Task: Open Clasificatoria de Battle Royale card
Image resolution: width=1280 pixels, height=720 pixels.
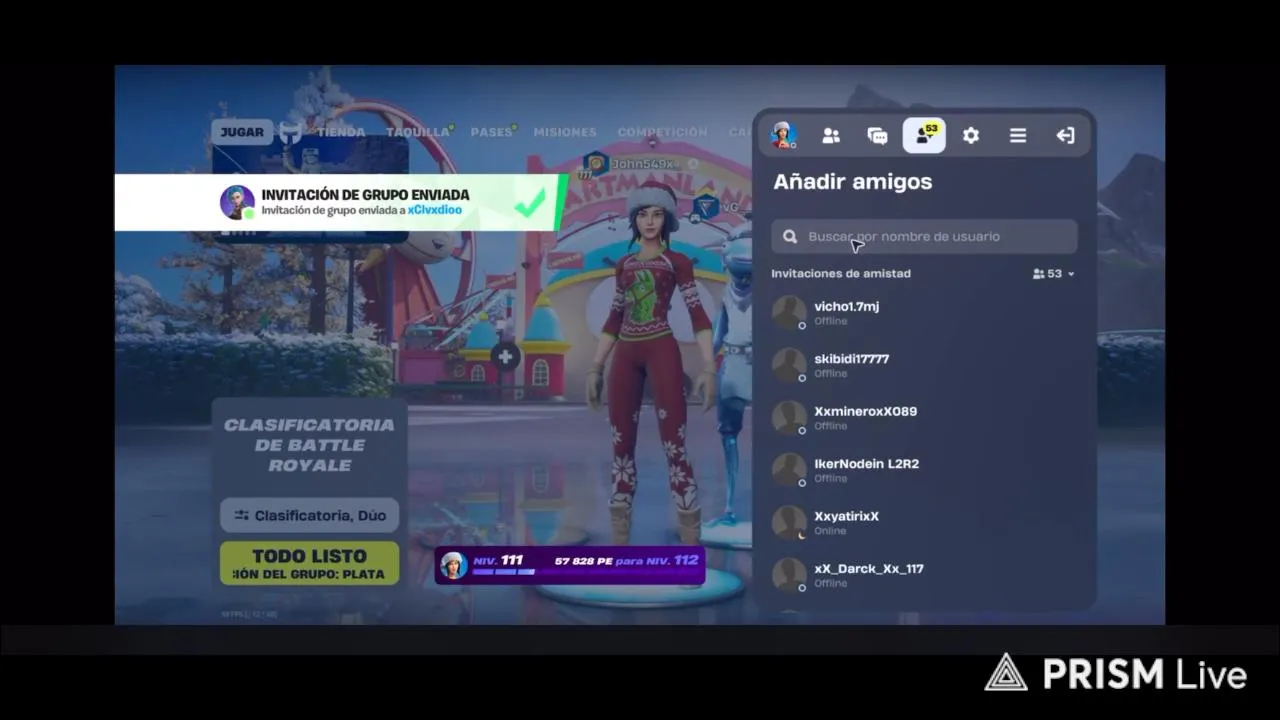Action: coord(310,445)
